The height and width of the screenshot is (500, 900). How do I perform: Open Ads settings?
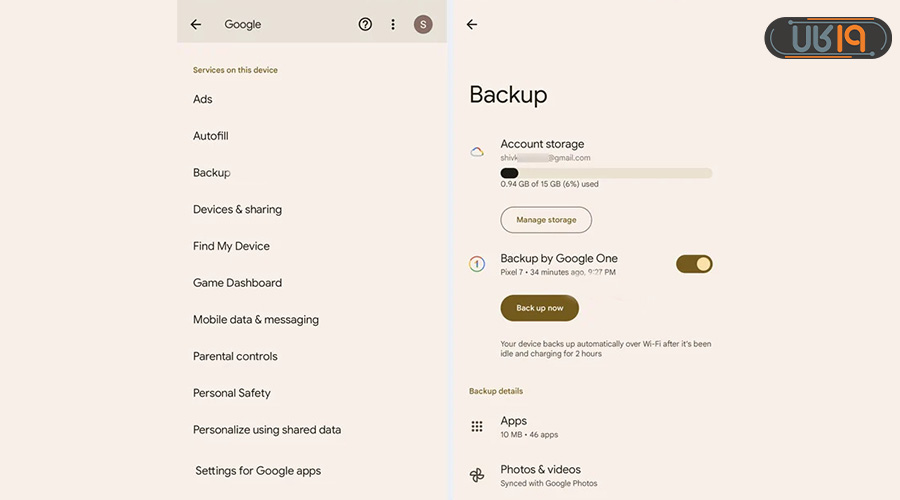(203, 99)
